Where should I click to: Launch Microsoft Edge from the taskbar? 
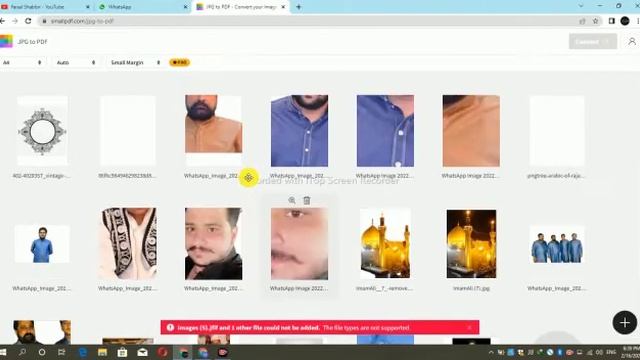(83, 352)
